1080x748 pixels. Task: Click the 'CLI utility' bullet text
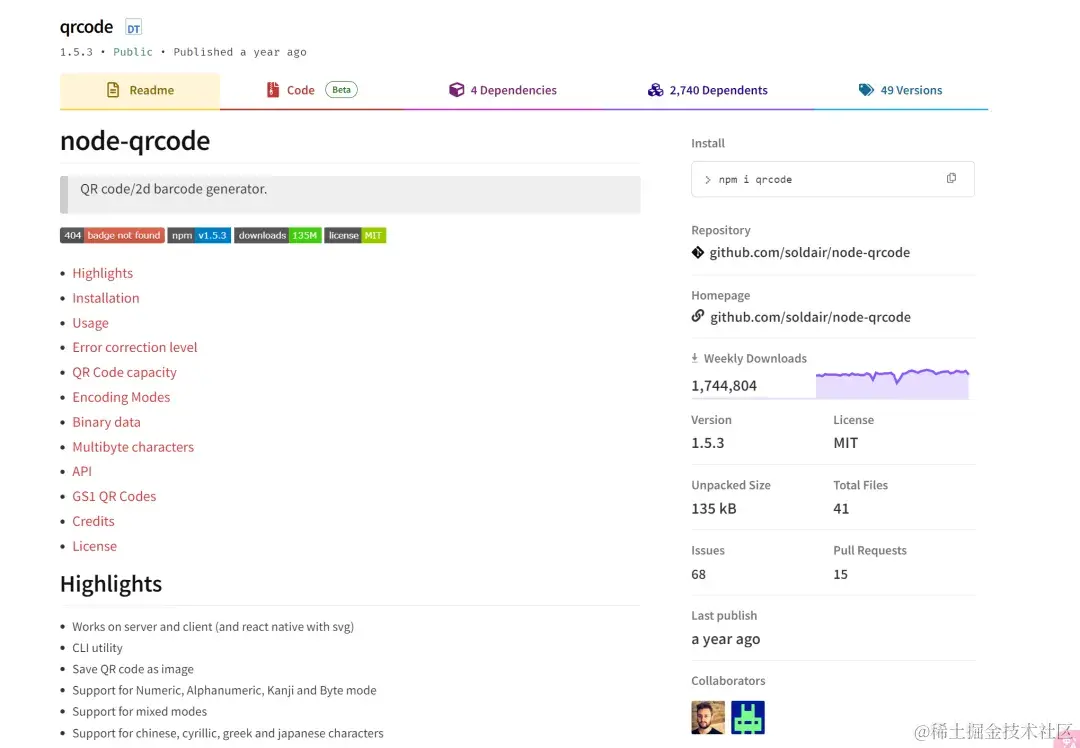coord(97,648)
